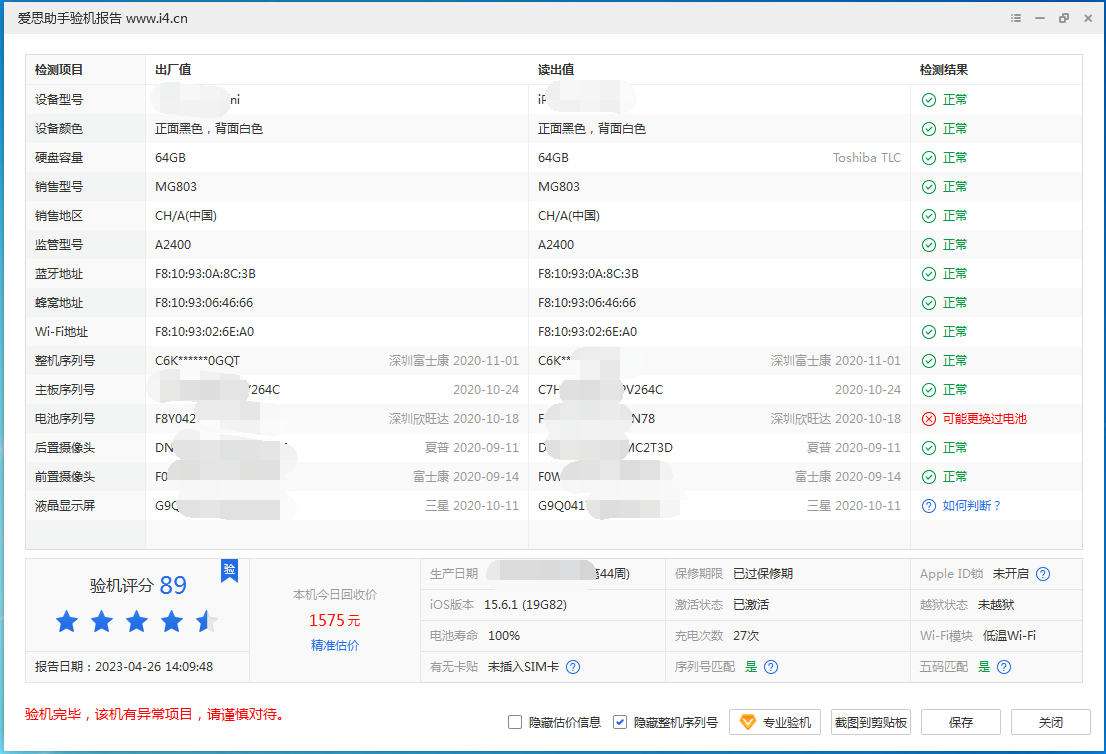Click the iOS version 15.6.1 (19G82)

click(525, 604)
